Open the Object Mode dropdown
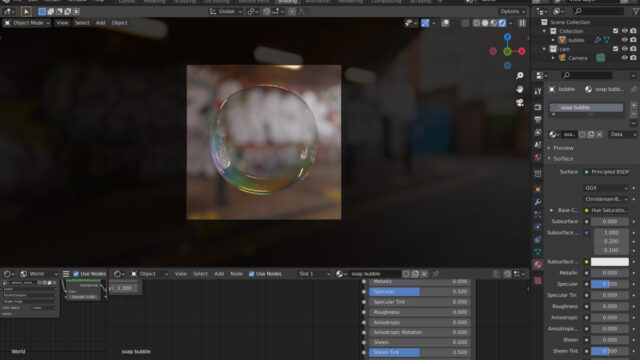Screen dimensions: 640x360 coord(27,23)
